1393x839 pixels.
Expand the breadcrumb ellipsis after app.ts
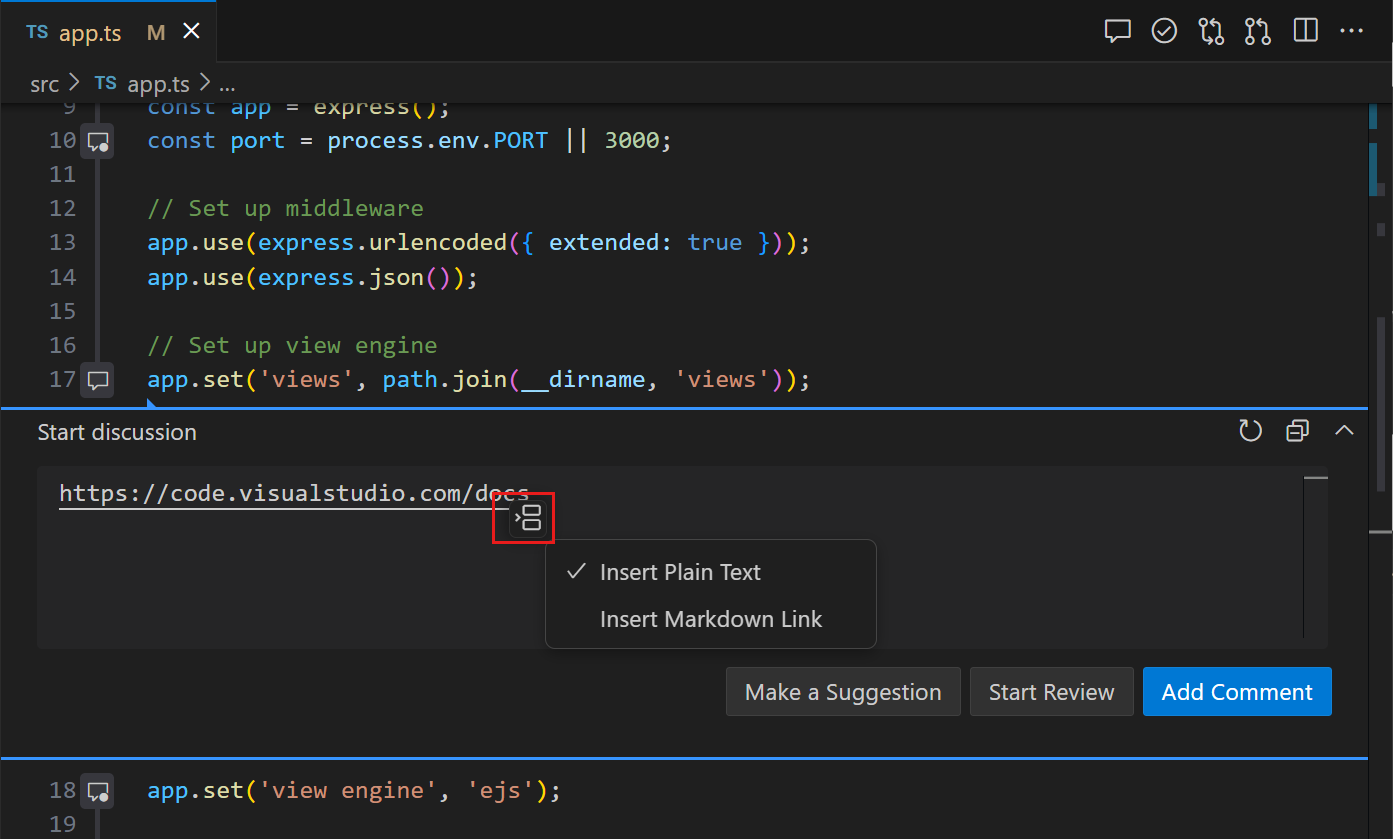228,84
